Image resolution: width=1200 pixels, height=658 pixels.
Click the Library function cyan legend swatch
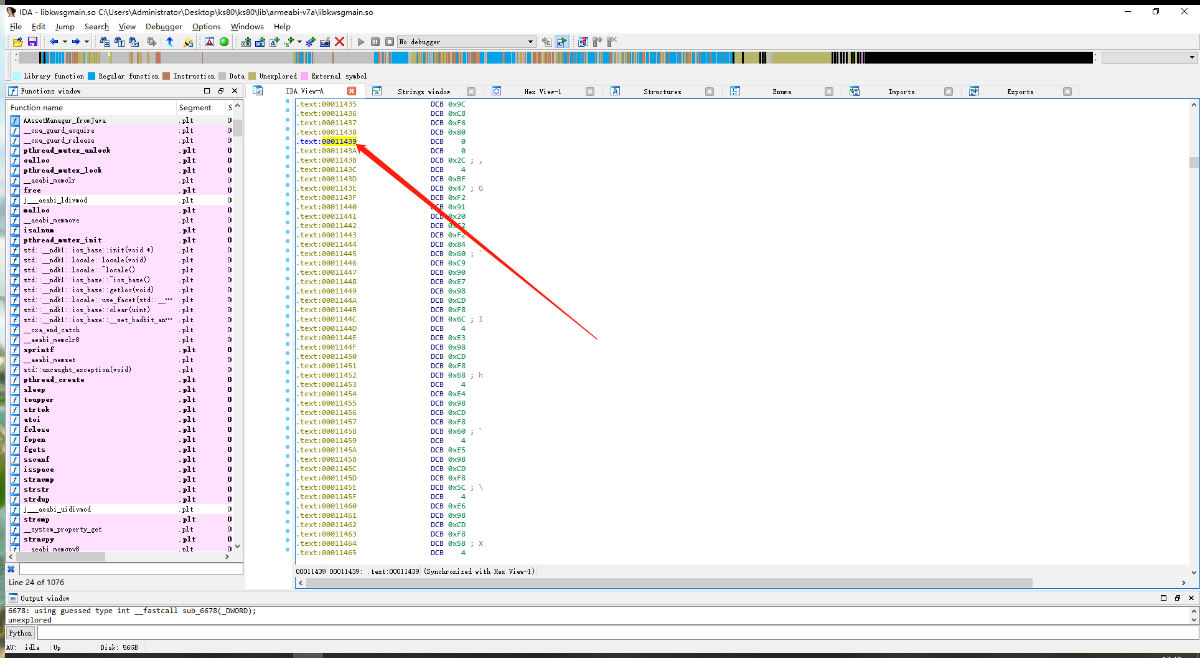click(x=18, y=76)
